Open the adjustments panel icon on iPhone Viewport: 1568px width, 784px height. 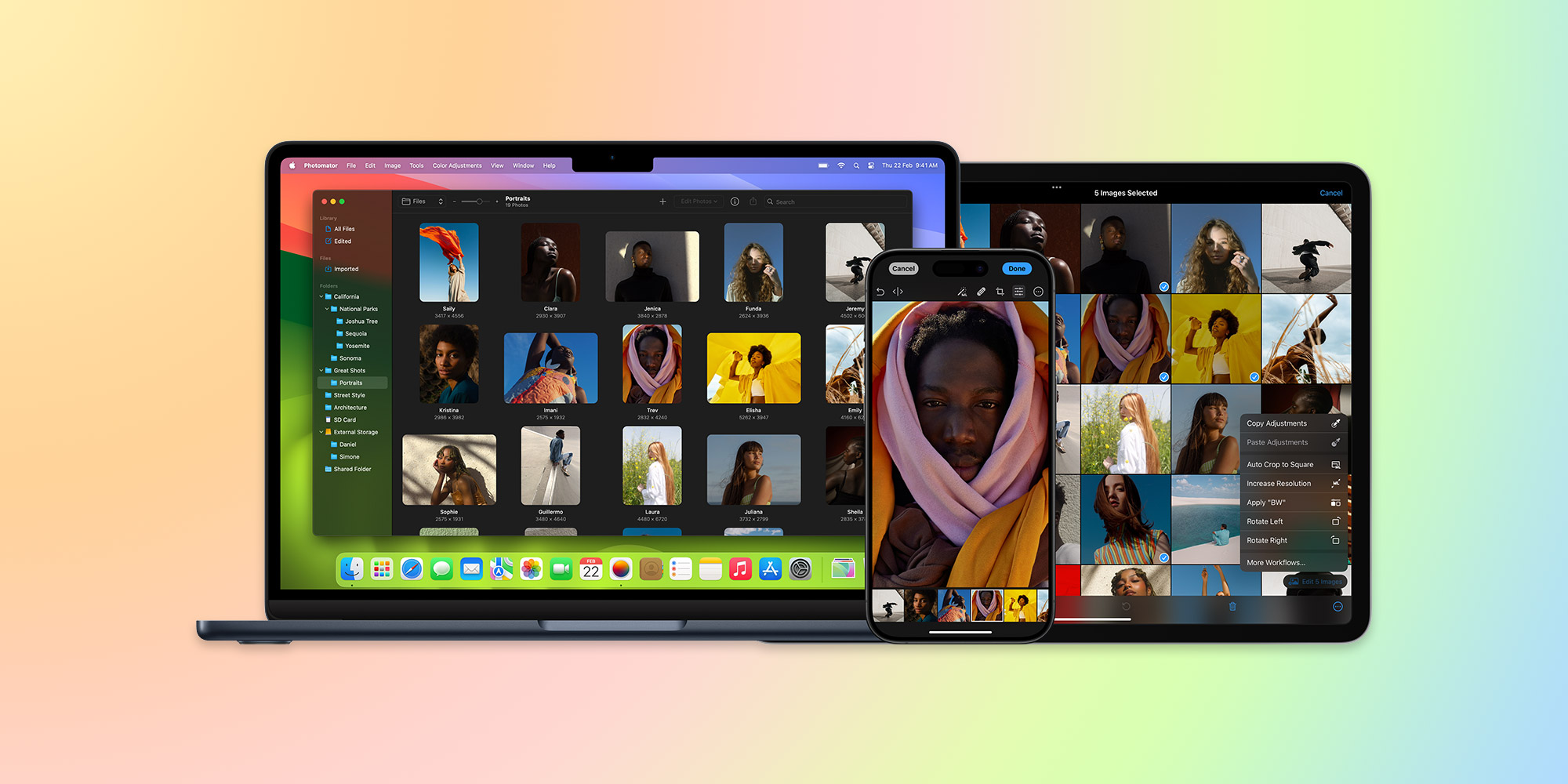[x=1020, y=291]
